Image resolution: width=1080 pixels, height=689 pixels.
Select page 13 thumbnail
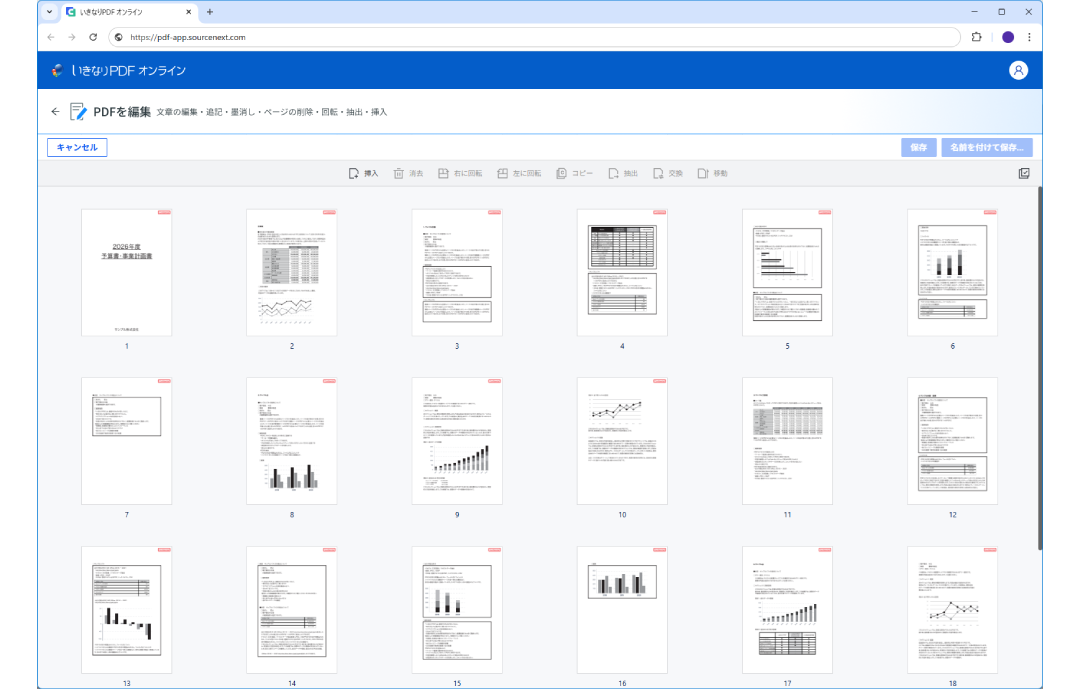[x=127, y=610]
